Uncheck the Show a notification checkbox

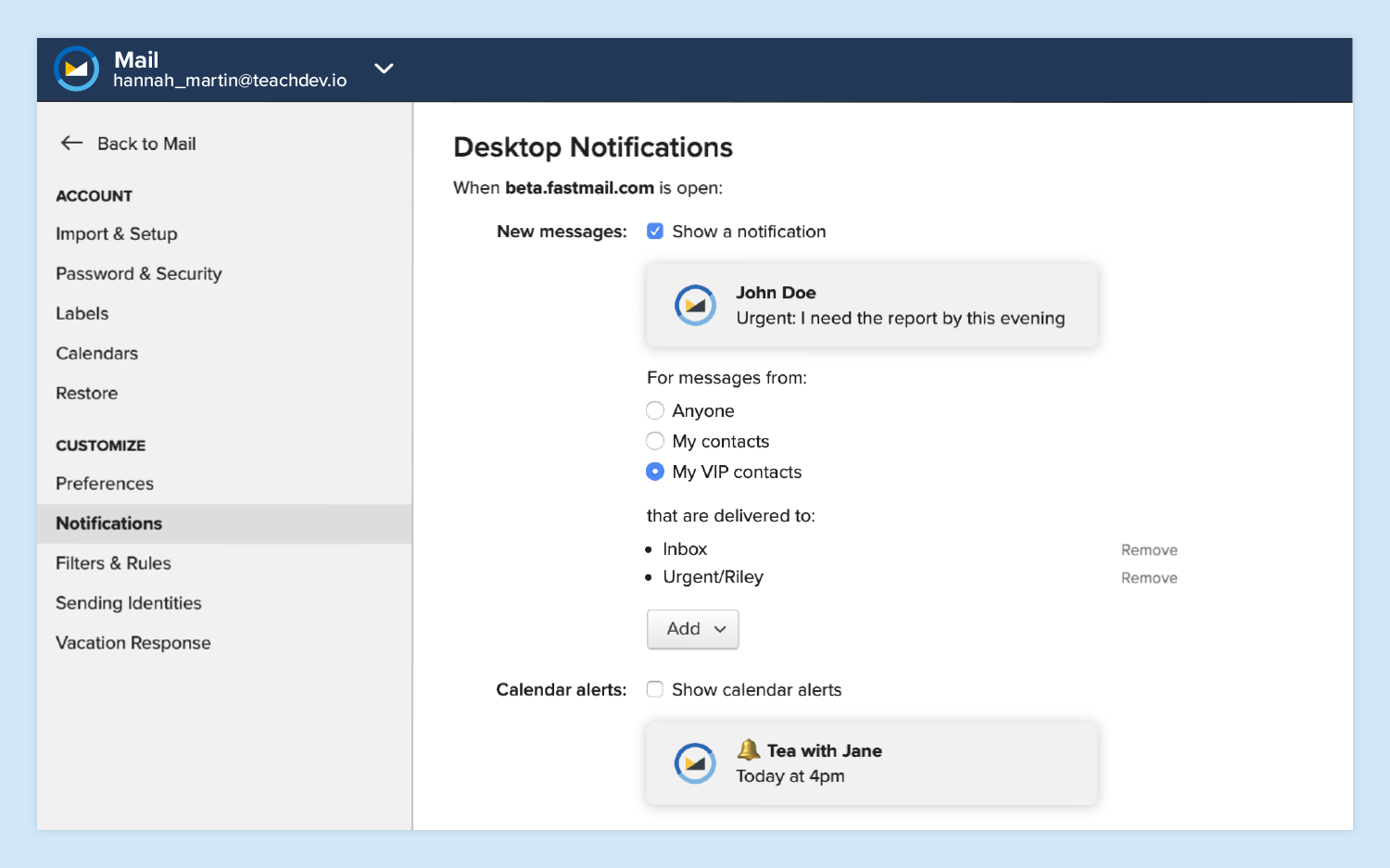point(655,232)
